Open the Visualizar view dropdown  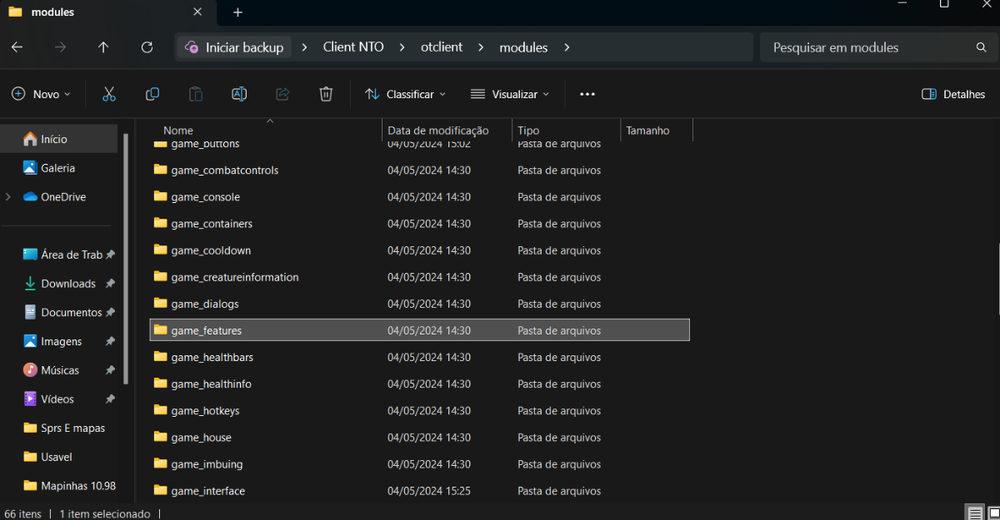click(x=510, y=94)
